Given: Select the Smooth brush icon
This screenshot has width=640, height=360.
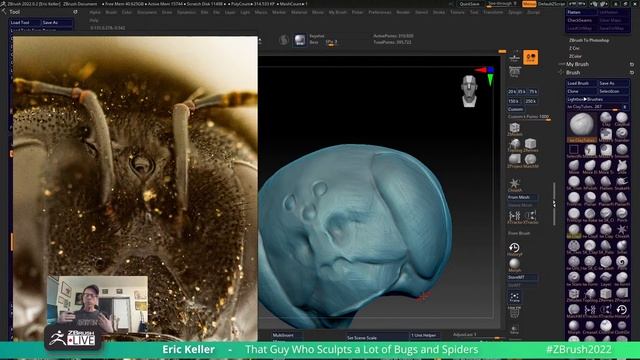Looking at the screenshot, I should 622,151.
